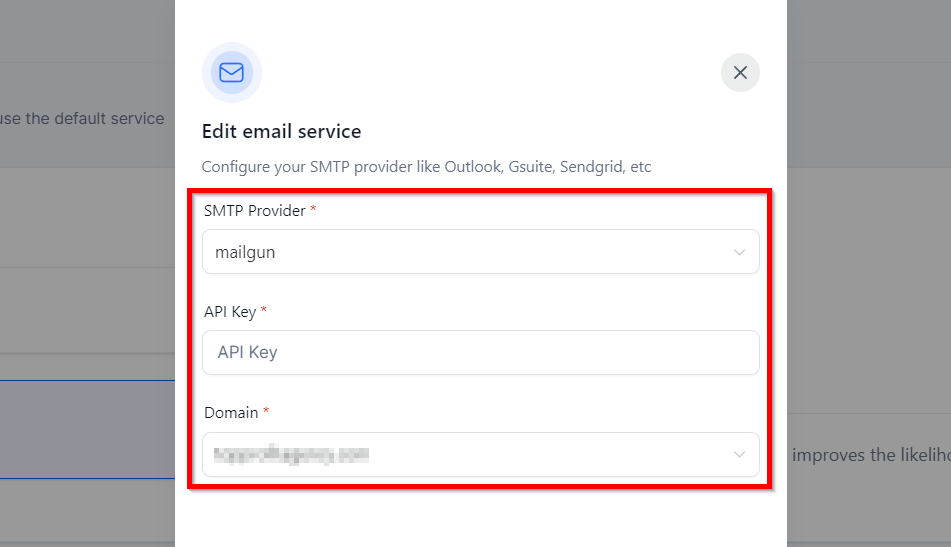The image size is (951, 547).
Task: Click the envelope email icon in dialog header
Action: (231, 72)
